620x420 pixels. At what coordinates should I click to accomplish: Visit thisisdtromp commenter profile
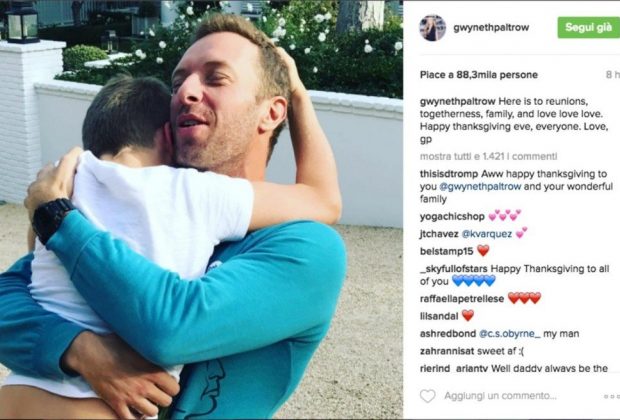point(449,174)
